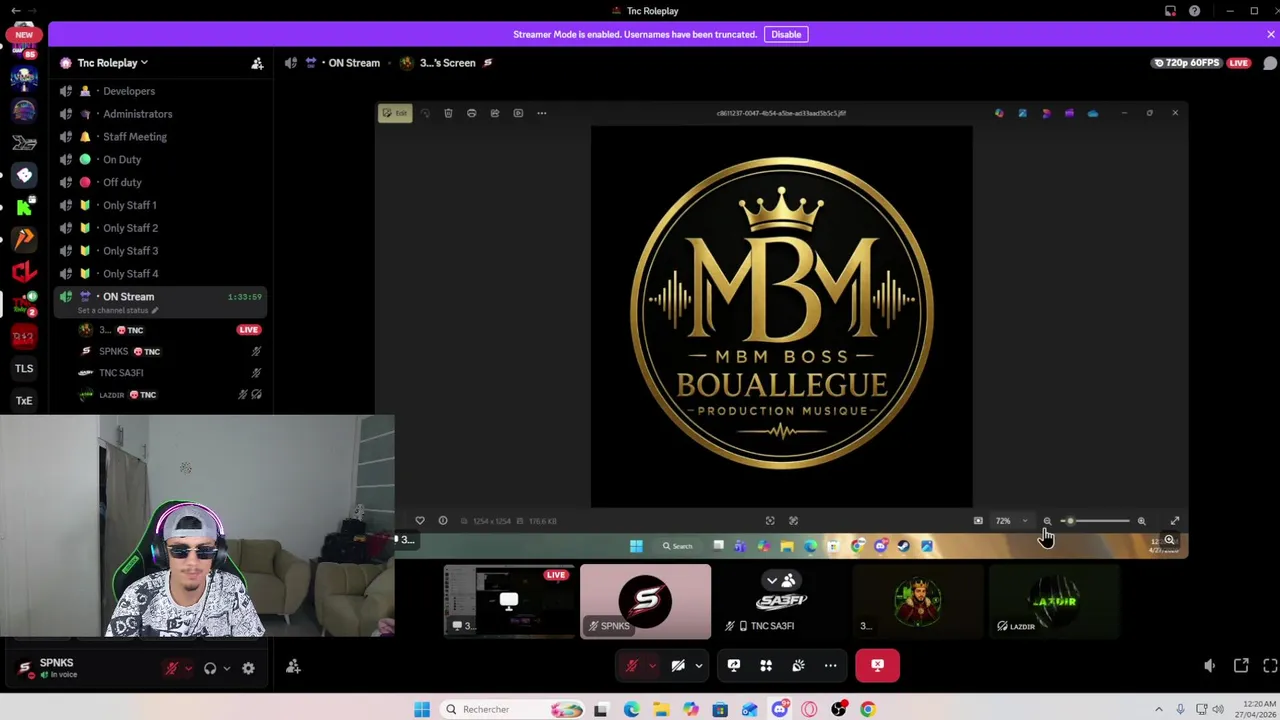
Task: Open the input options arrow beside user-panel mic
Action: click(x=188, y=669)
